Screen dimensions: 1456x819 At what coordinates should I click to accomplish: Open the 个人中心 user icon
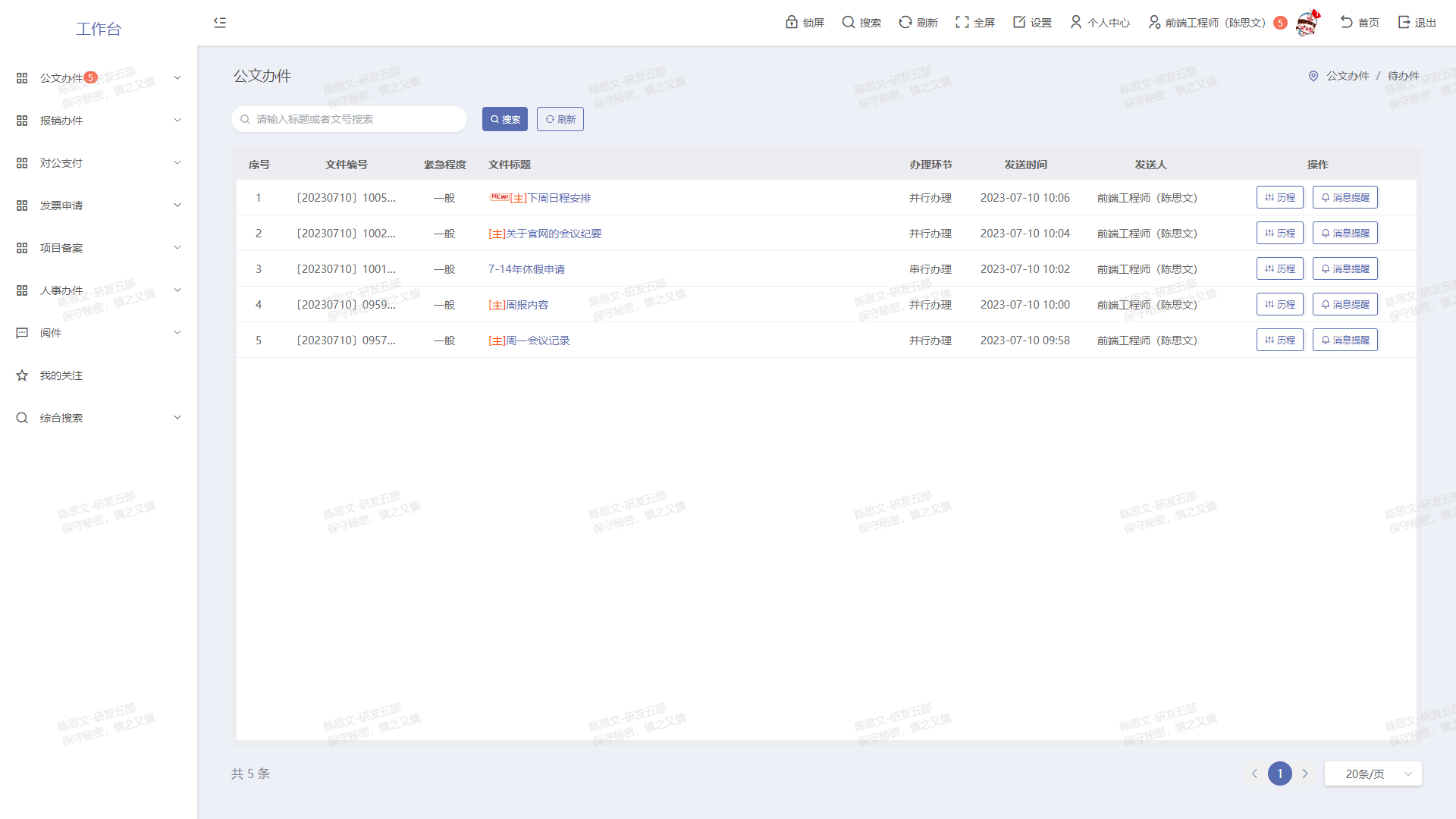[x=1076, y=22]
